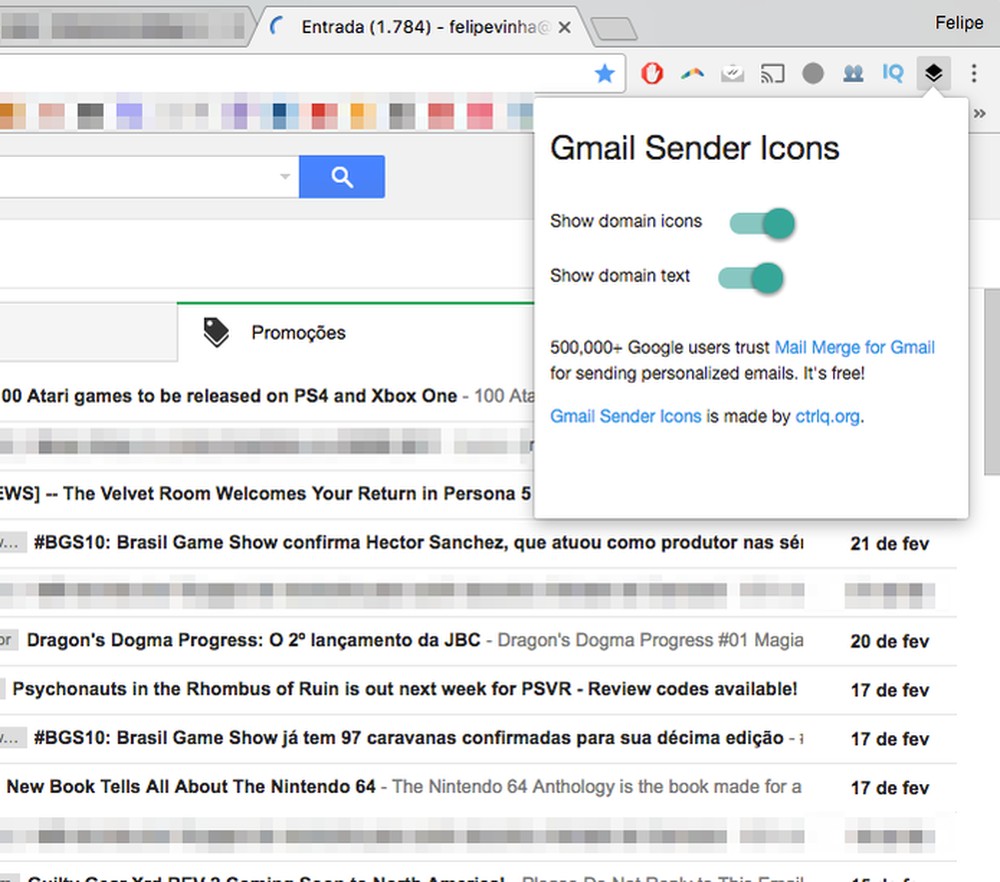Click the envelope email tracker extension icon
The width and height of the screenshot is (1000, 882).
click(x=733, y=72)
